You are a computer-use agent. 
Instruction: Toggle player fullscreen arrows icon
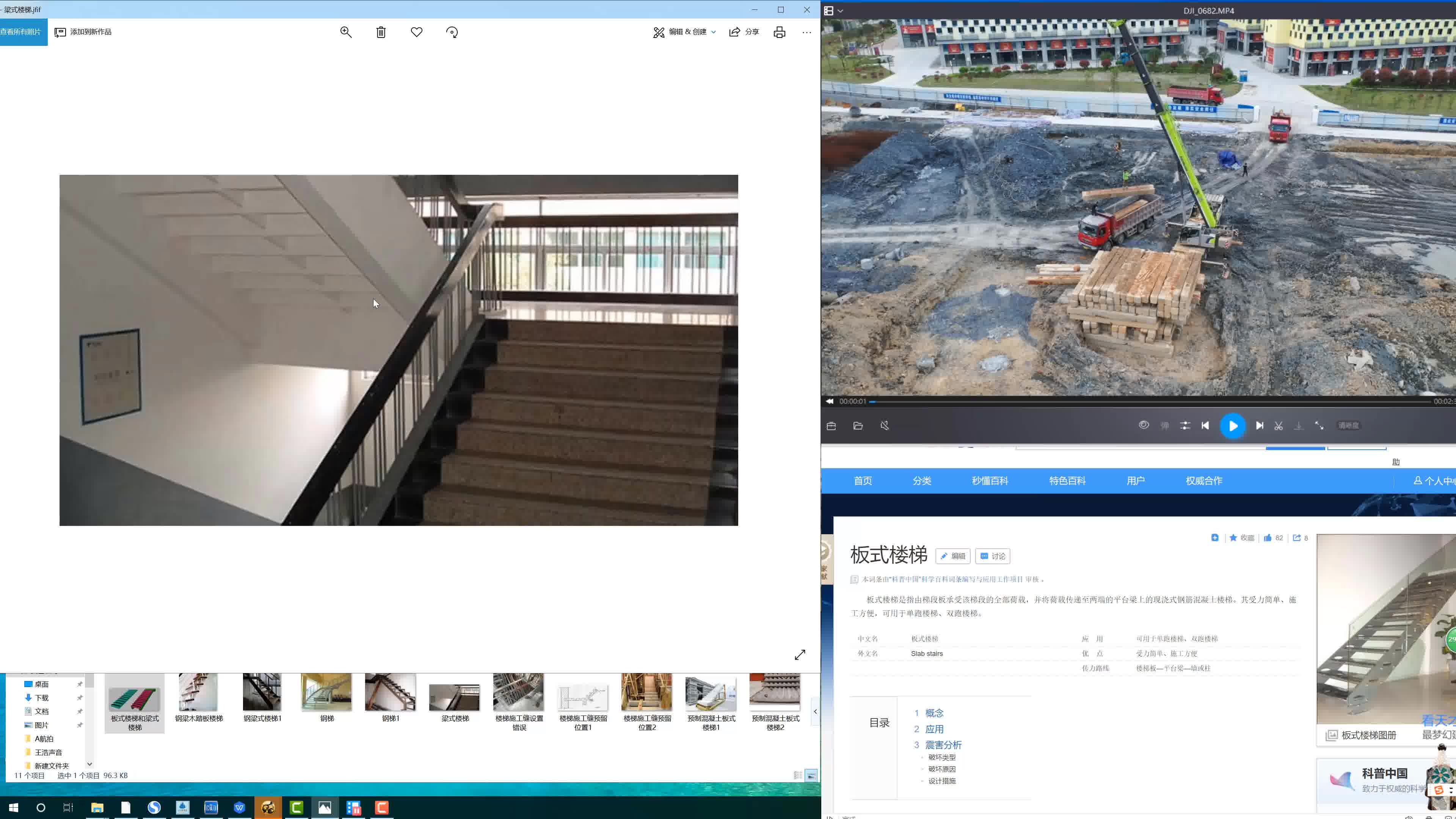pos(1319,425)
